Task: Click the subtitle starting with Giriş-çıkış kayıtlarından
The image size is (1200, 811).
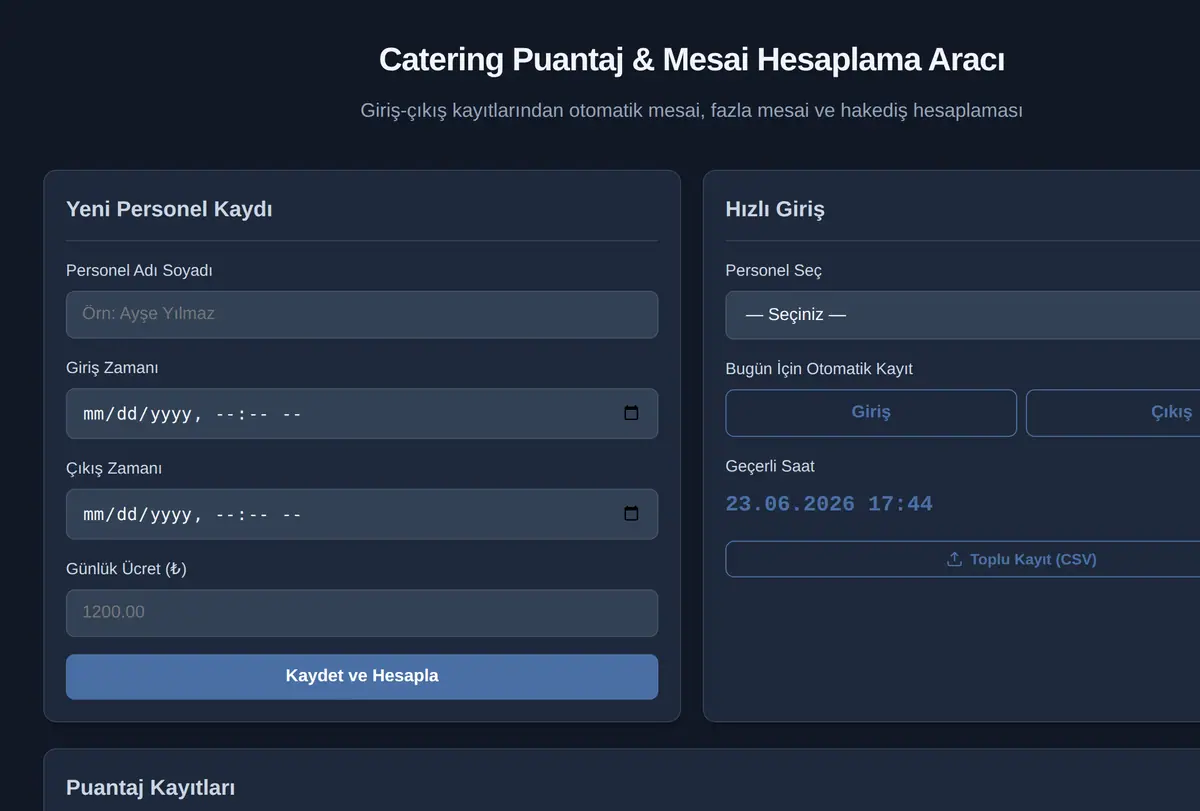Action: click(691, 110)
